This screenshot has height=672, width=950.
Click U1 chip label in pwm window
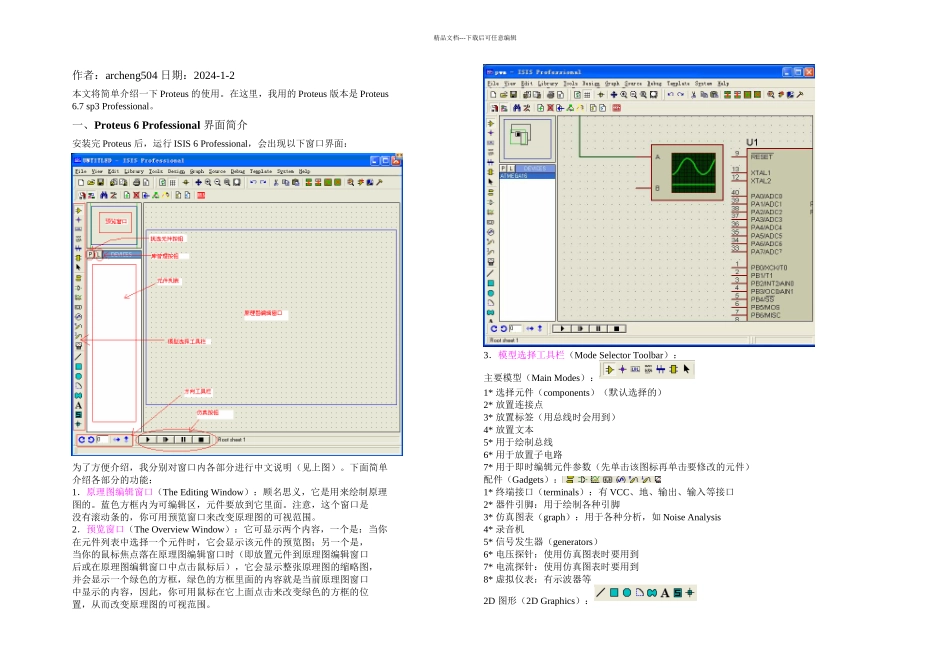coord(752,142)
